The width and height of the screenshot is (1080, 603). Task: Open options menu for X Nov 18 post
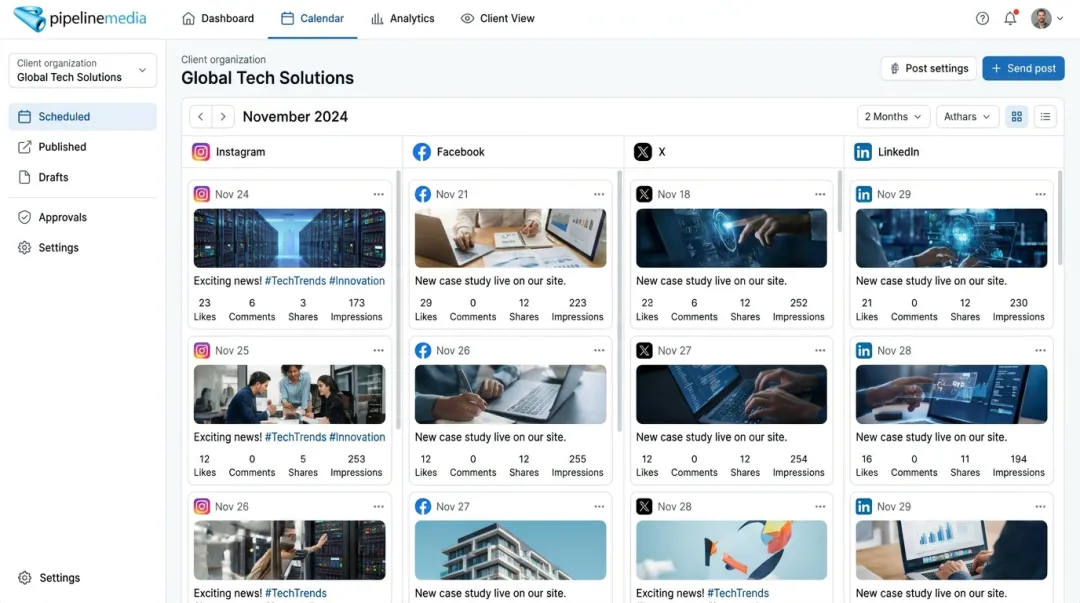pos(820,194)
